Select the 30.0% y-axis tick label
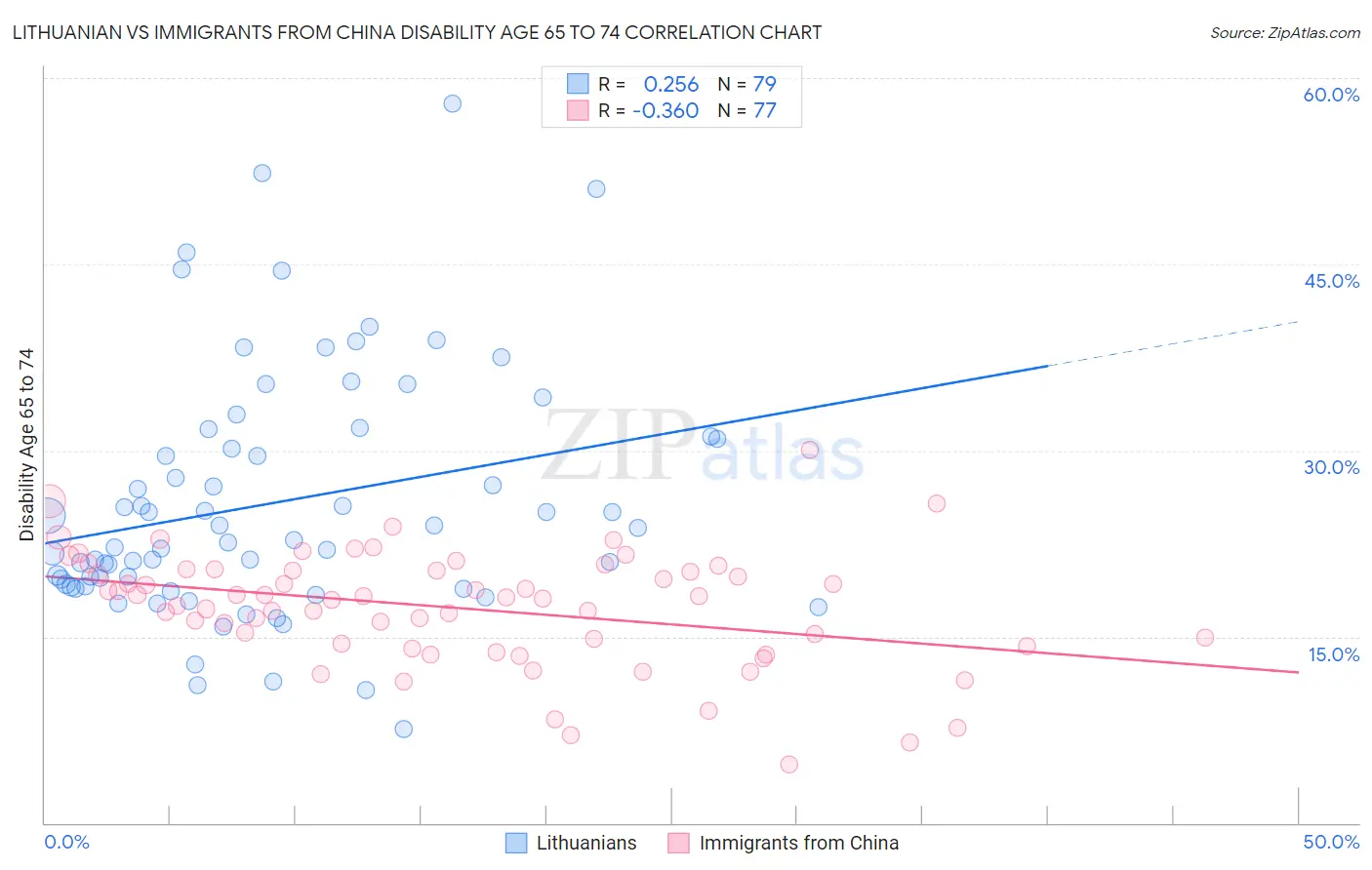 click(x=1331, y=467)
